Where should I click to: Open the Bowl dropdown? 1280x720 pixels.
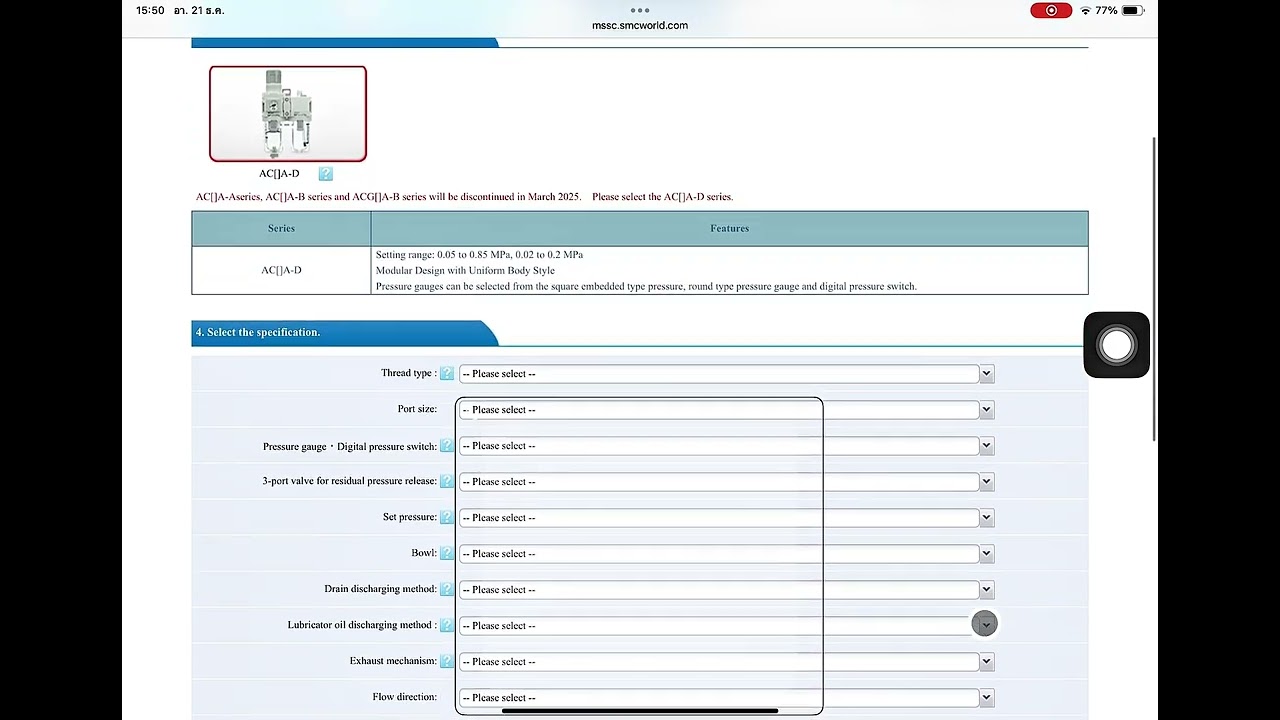pos(726,553)
